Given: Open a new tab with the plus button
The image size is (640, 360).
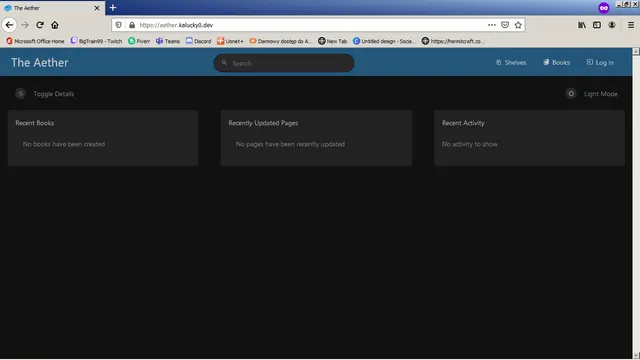Looking at the screenshot, I should point(113,8).
